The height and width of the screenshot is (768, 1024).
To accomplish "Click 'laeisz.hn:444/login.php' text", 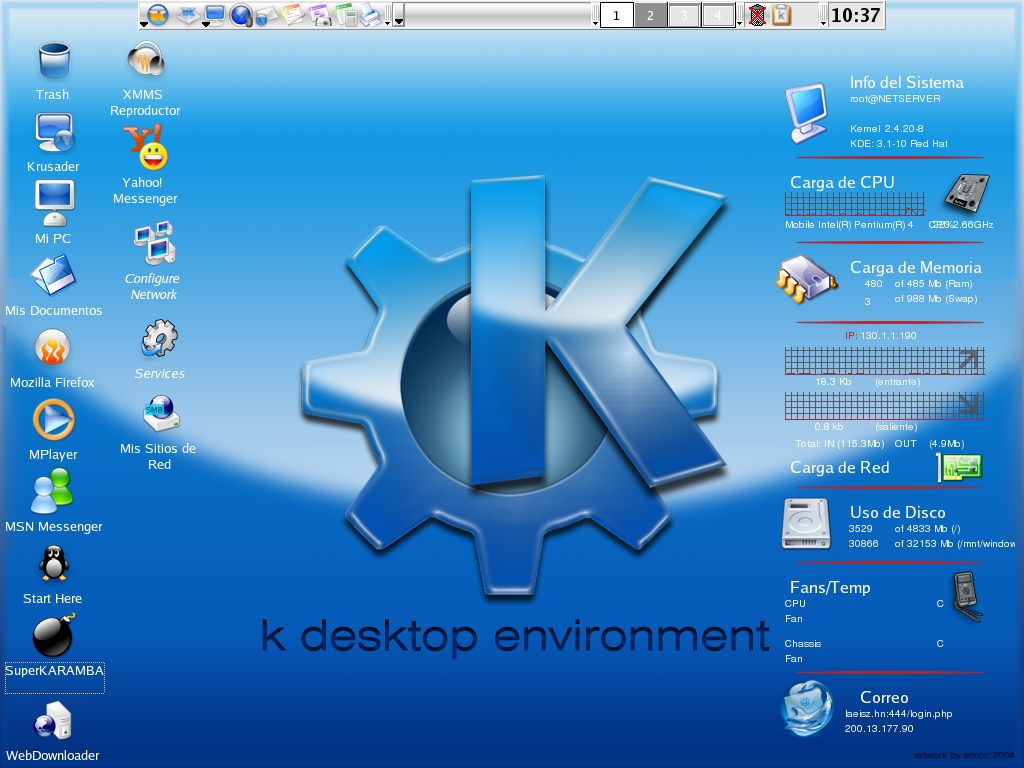I will tap(899, 714).
